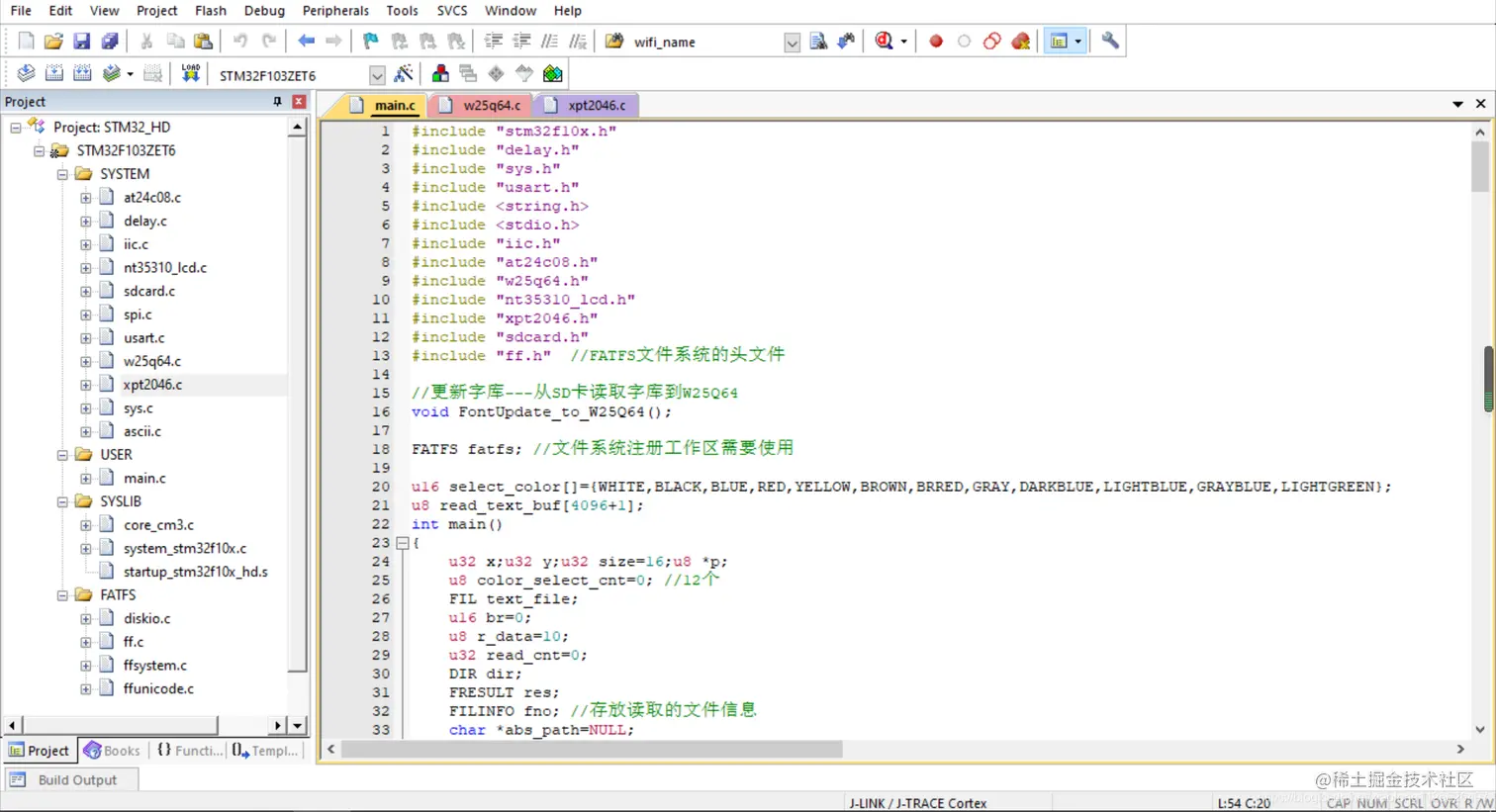Undo the last edit

click(x=239, y=42)
